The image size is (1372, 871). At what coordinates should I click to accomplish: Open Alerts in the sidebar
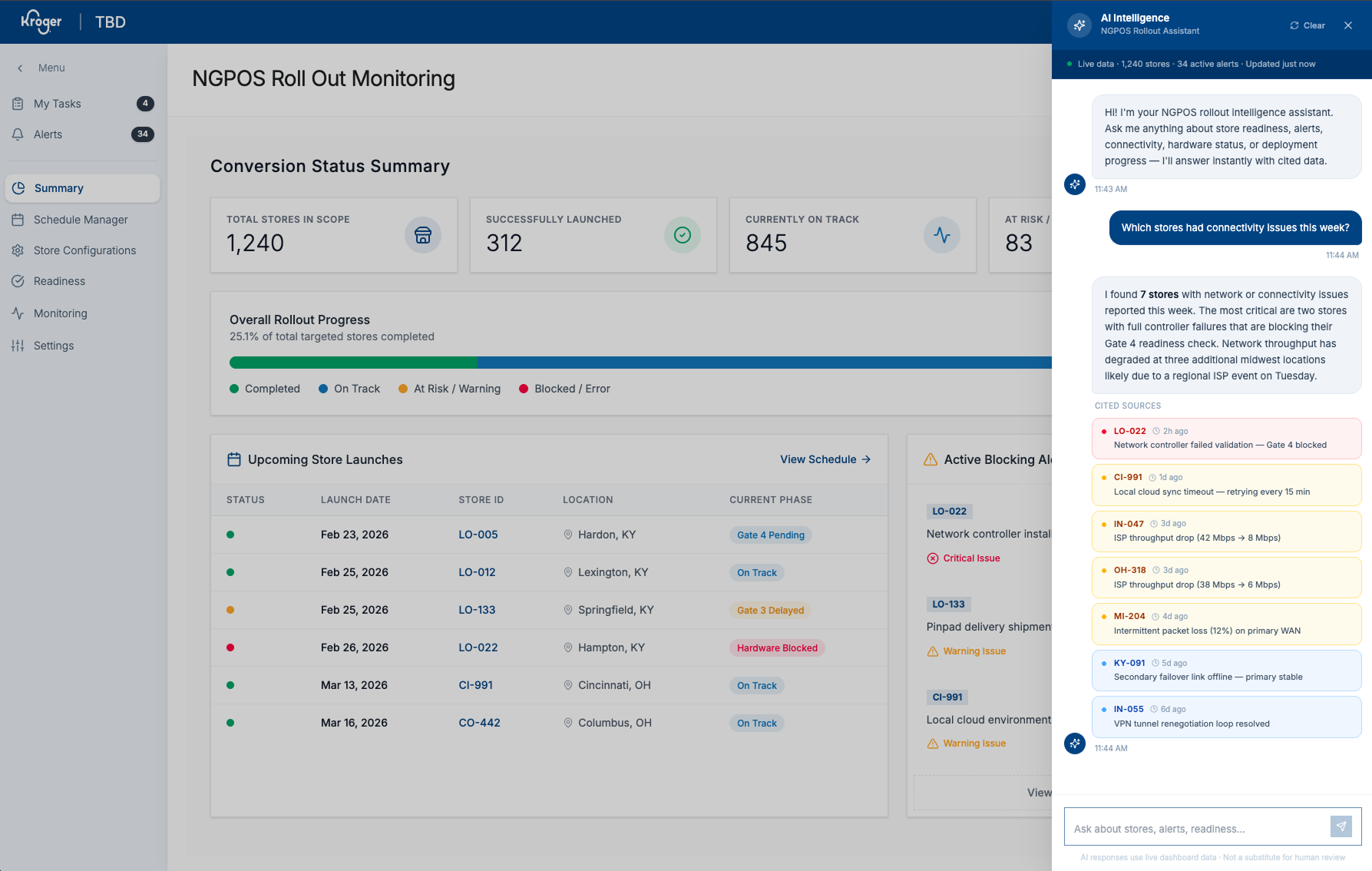point(83,134)
